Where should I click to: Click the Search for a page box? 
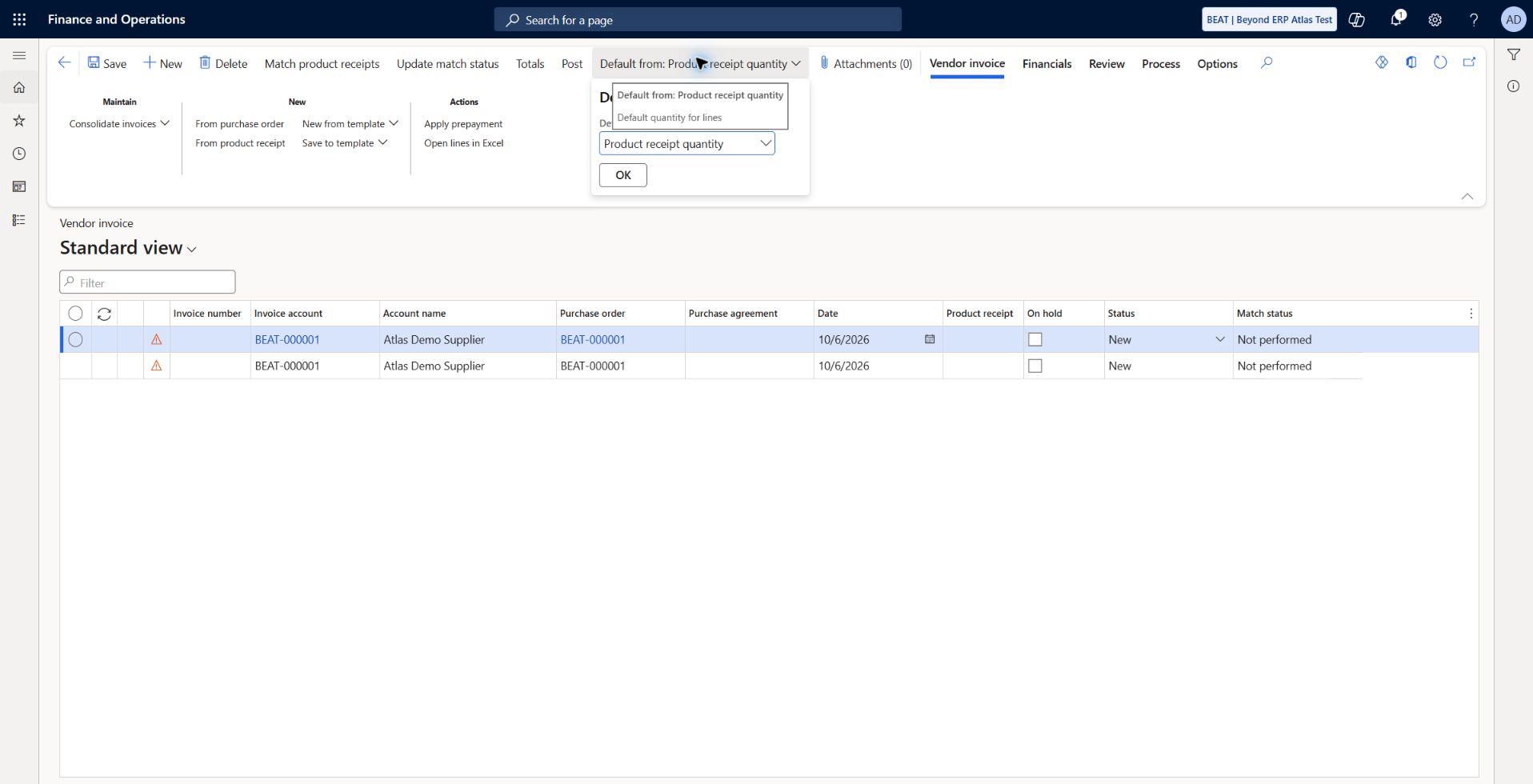pyautogui.click(x=698, y=19)
